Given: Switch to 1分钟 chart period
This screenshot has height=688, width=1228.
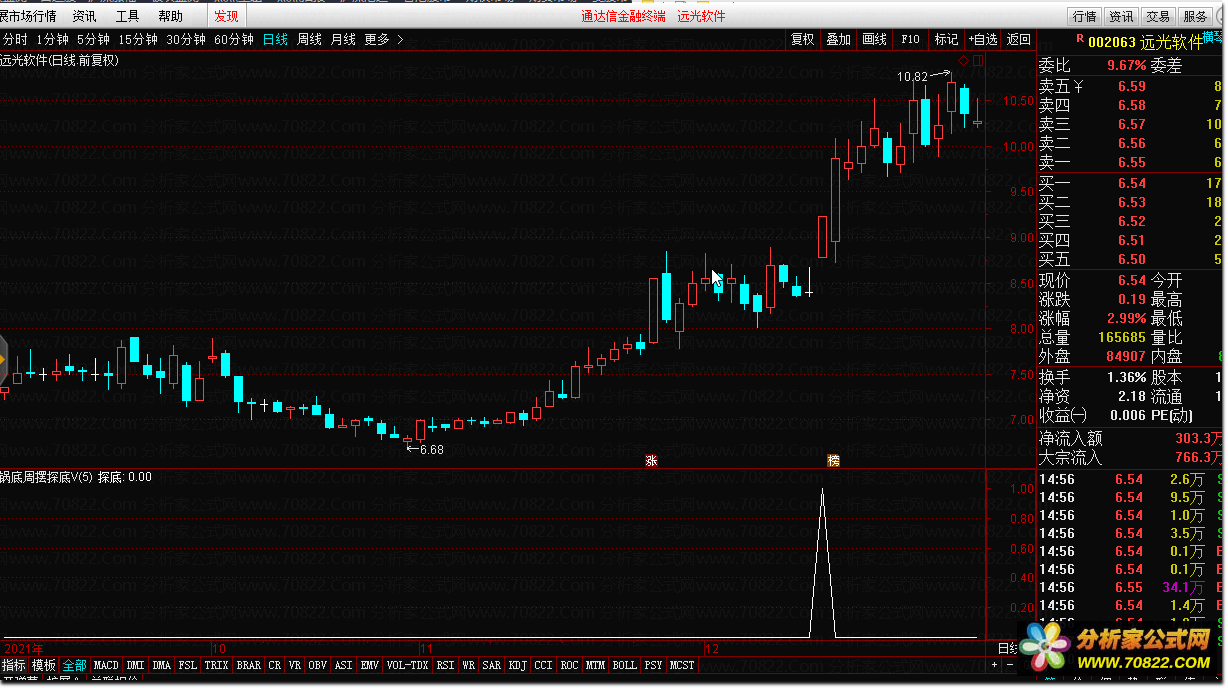Looking at the screenshot, I should [53, 40].
